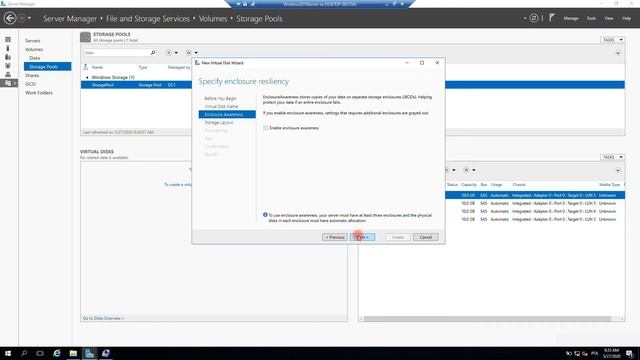Select File and Storage Services icon
The height and width of the screenshot is (360, 640).
(8, 83)
